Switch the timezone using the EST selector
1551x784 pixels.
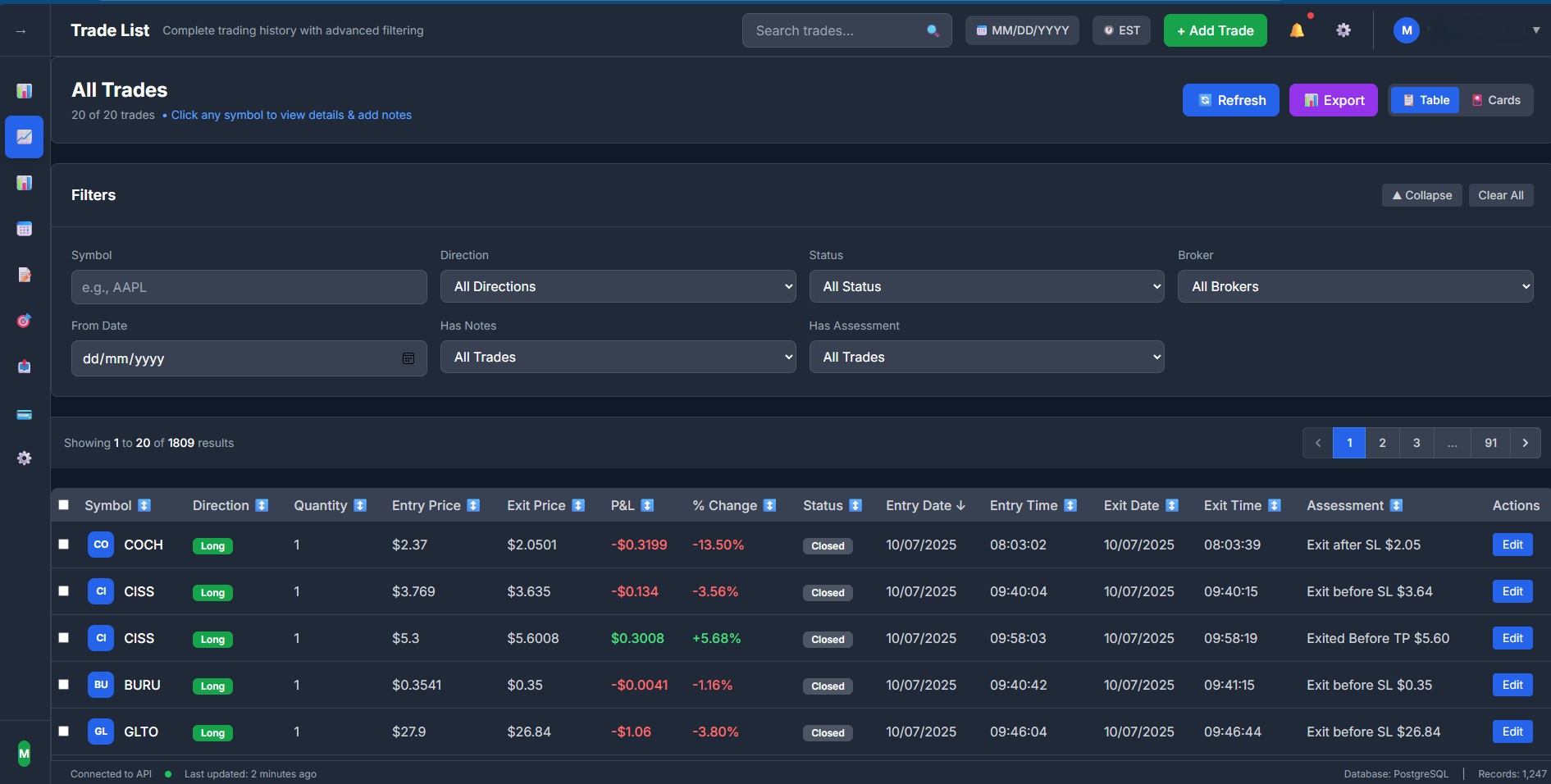click(x=1121, y=30)
